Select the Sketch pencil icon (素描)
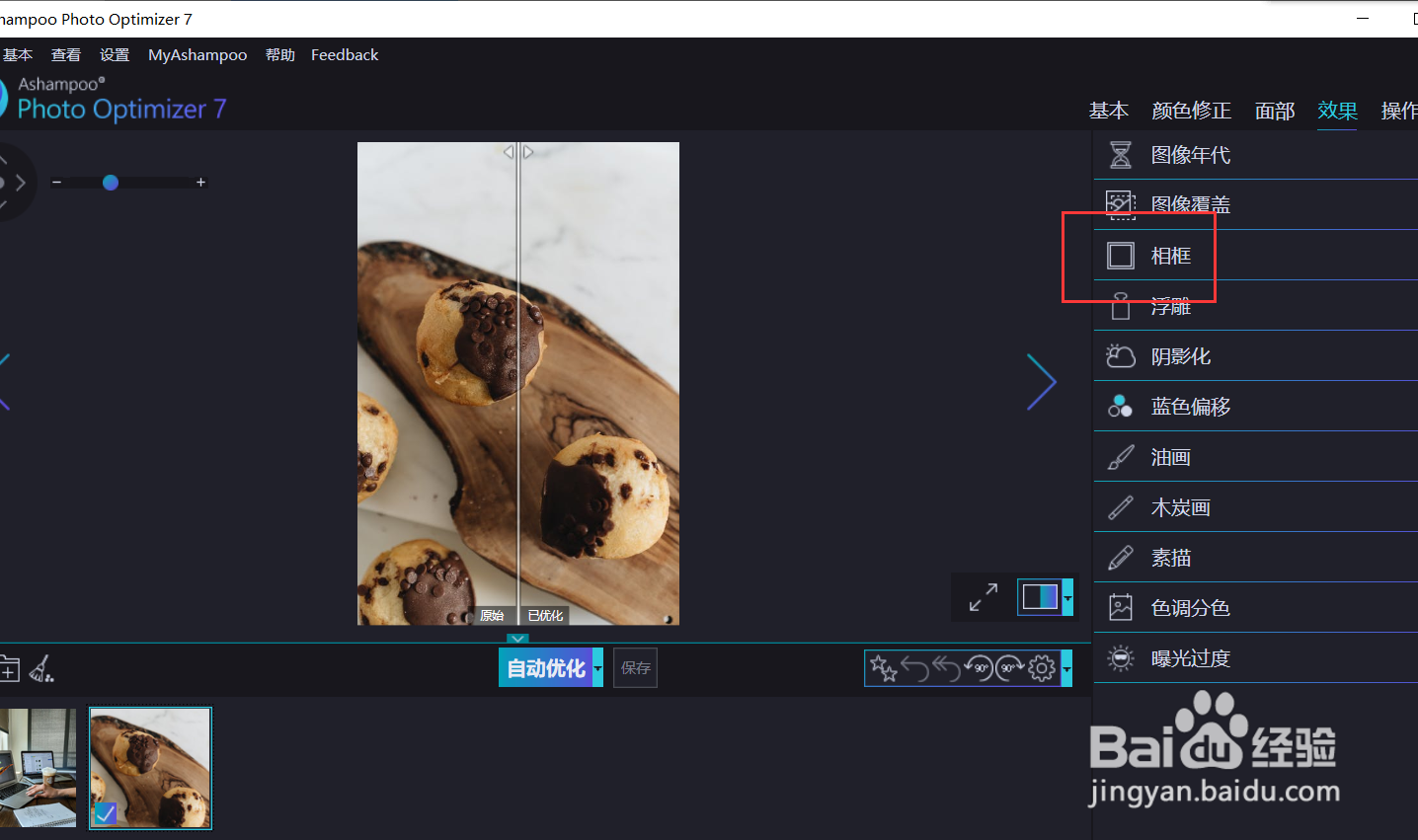Image resolution: width=1418 pixels, height=840 pixels. click(1120, 558)
